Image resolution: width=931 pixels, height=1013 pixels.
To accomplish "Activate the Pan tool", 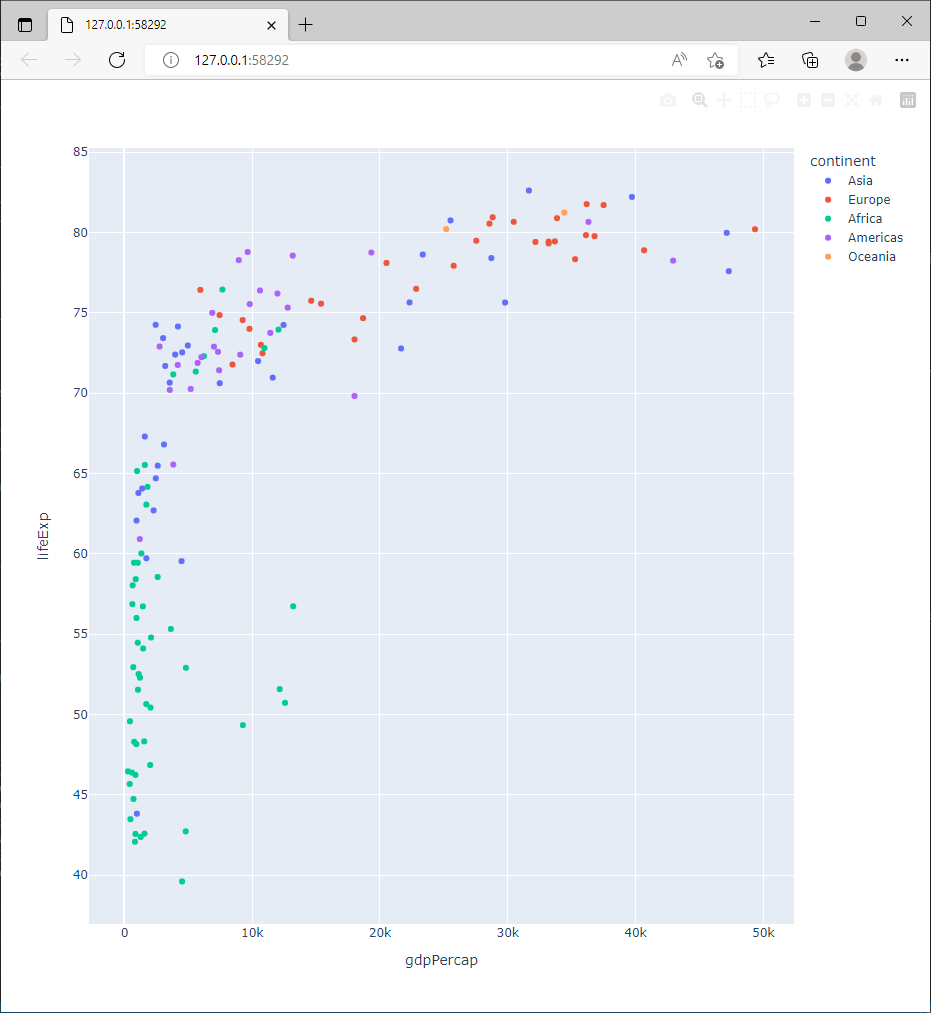I will (x=723, y=100).
